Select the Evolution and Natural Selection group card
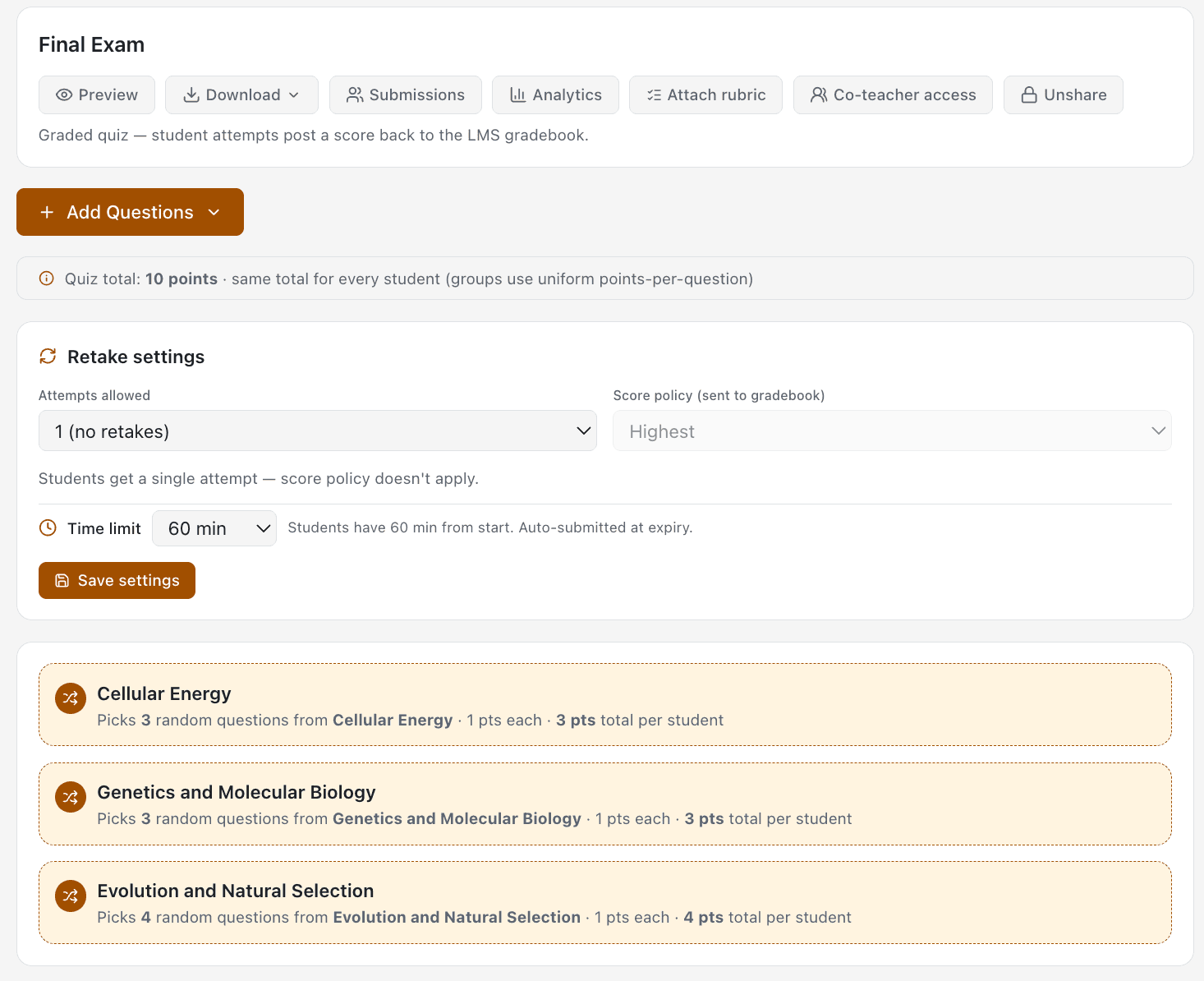The height and width of the screenshot is (981, 1204). 605,902
